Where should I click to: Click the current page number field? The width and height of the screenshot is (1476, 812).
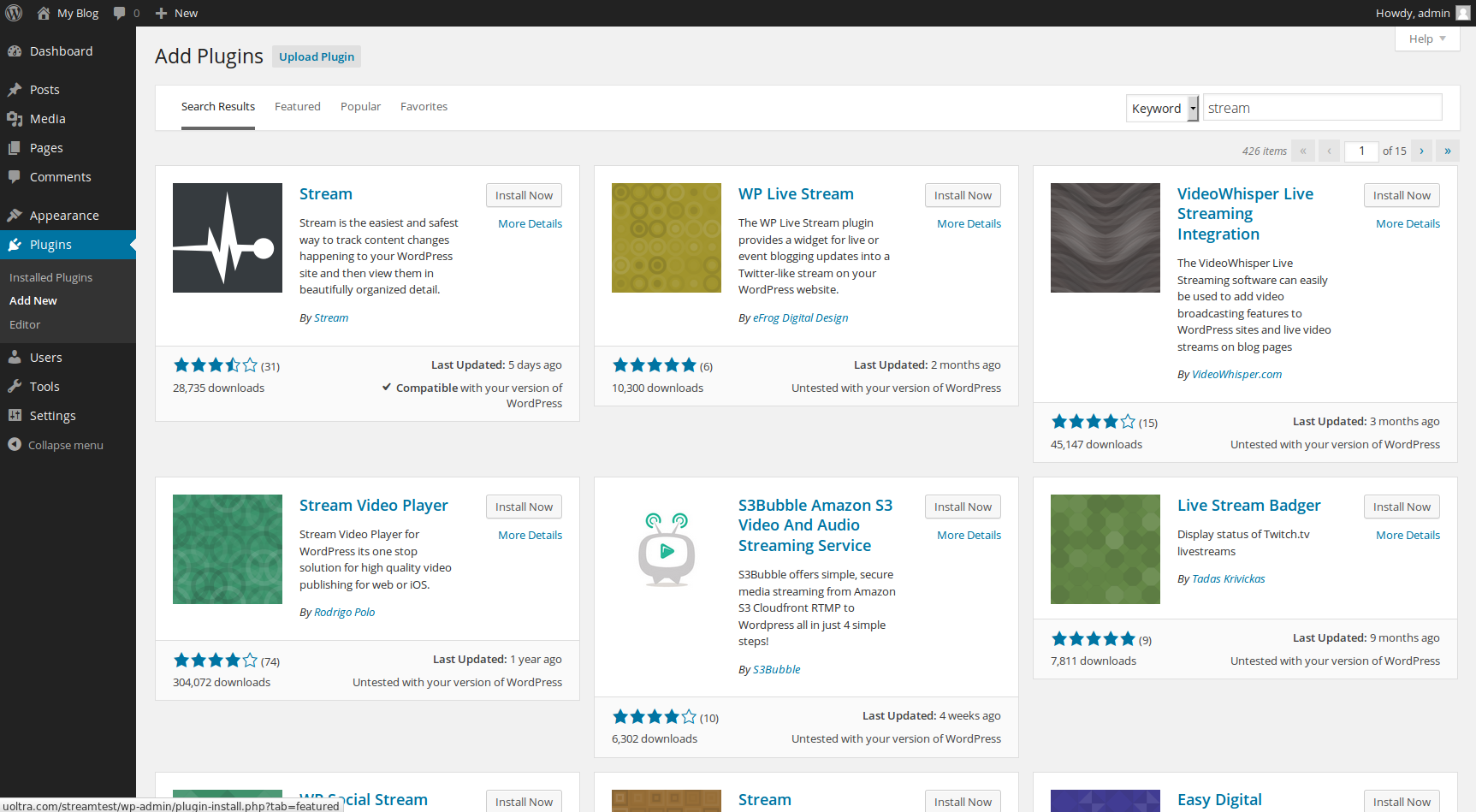(x=1361, y=151)
